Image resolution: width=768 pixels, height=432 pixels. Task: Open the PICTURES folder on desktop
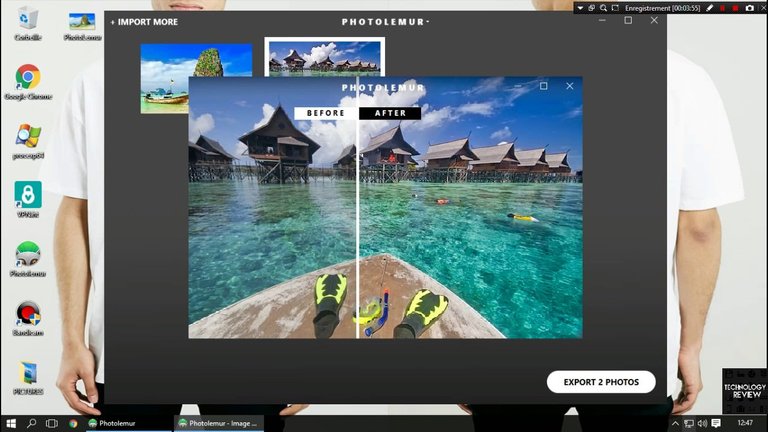(28, 378)
